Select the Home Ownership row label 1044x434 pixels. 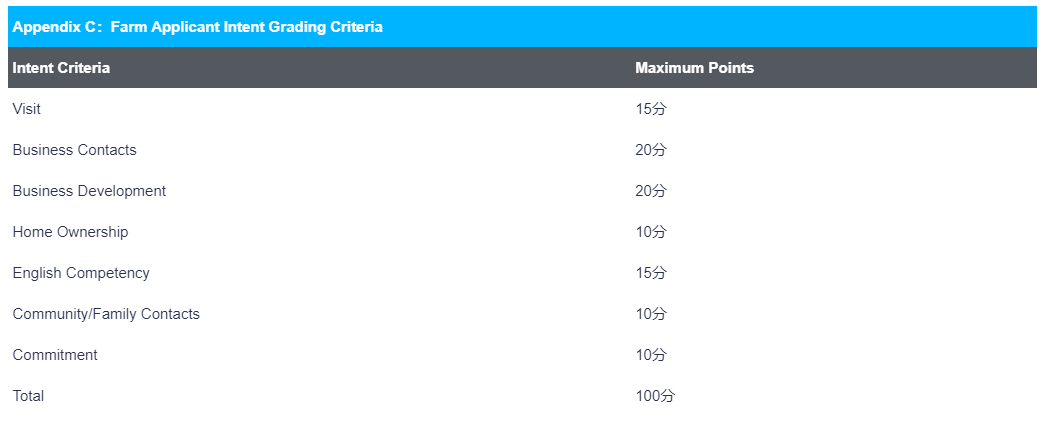tap(71, 232)
